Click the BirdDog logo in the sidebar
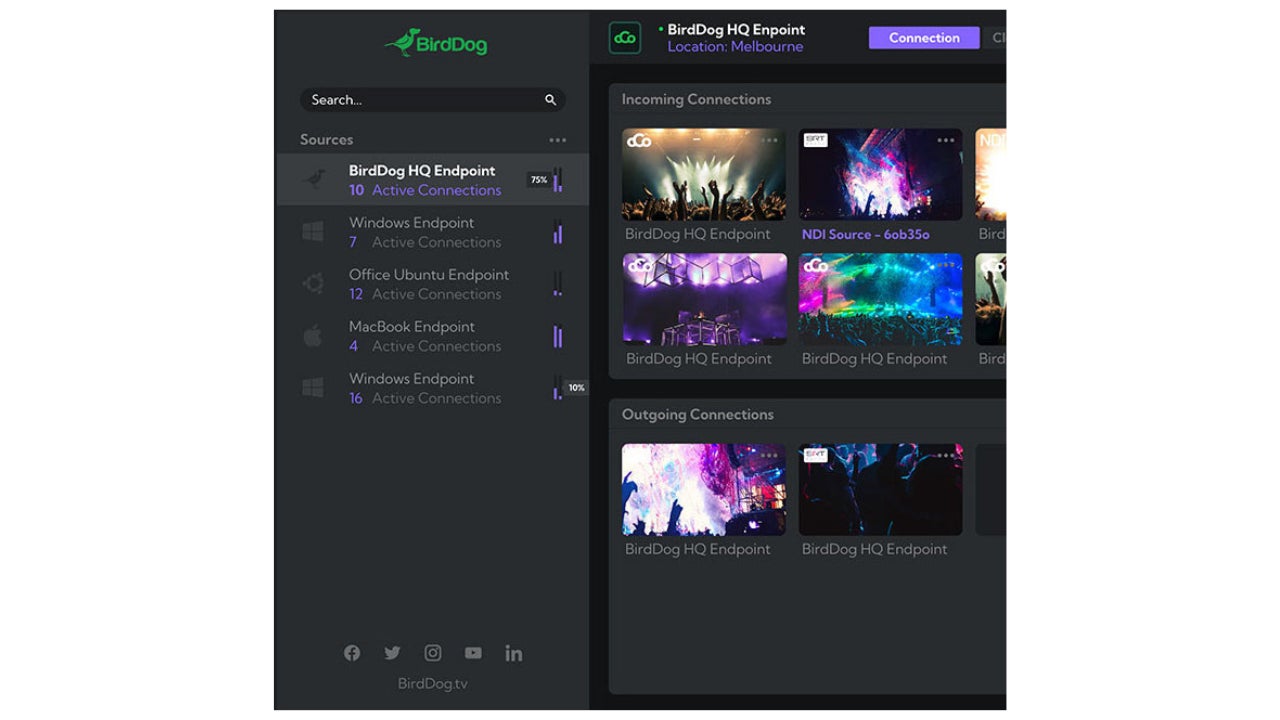 [436, 42]
